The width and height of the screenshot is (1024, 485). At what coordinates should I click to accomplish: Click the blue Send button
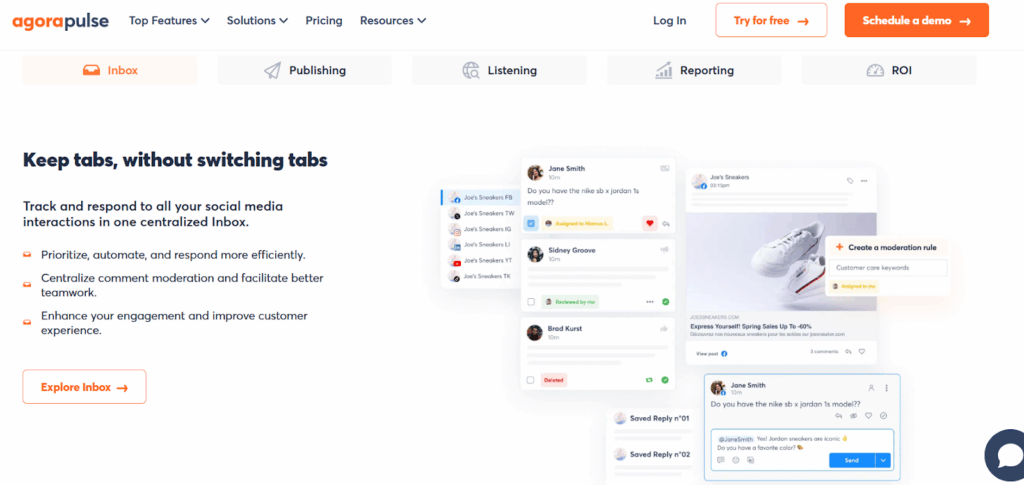(852, 460)
